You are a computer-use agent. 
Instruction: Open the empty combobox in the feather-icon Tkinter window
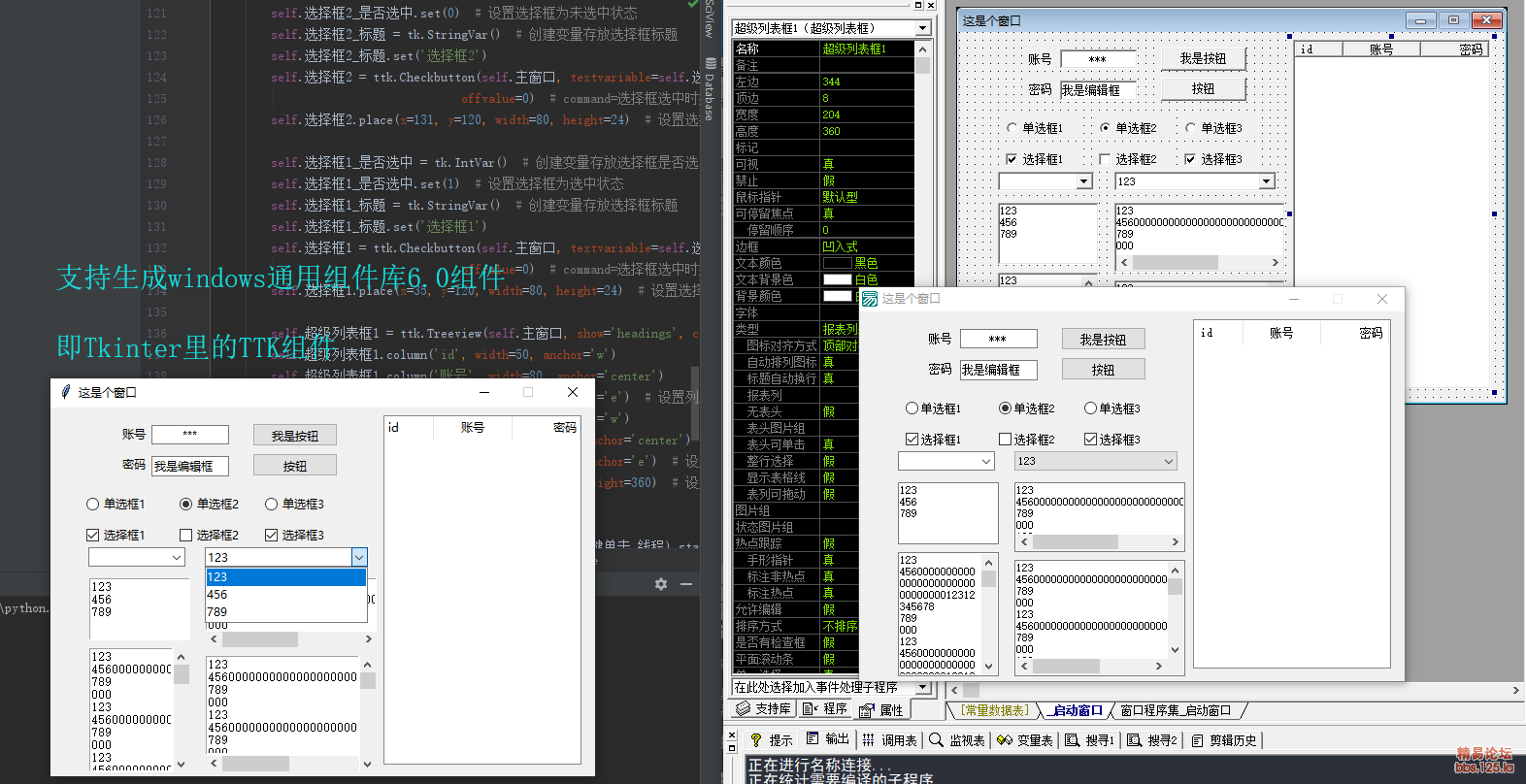click(177, 557)
